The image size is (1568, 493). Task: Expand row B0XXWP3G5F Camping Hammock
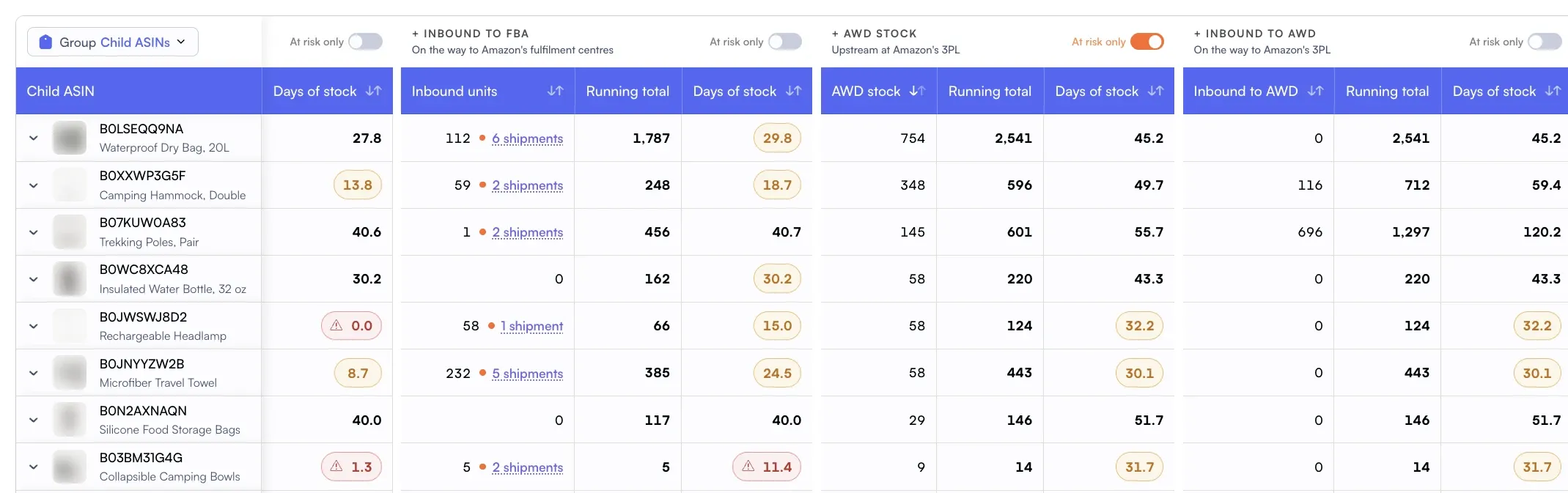point(34,185)
